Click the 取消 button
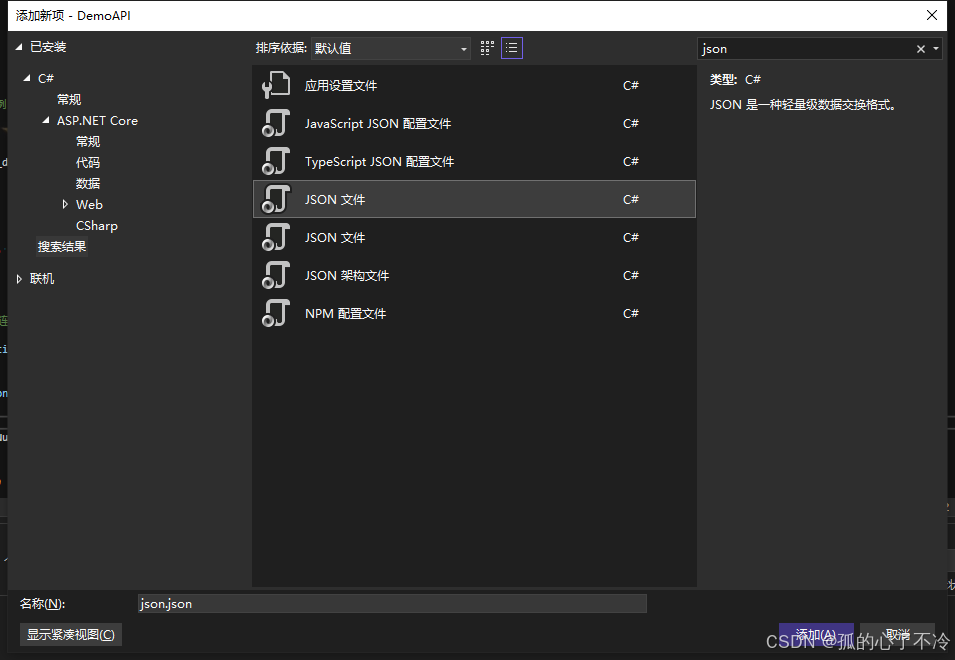Viewport: 955px width, 660px height. [897, 634]
